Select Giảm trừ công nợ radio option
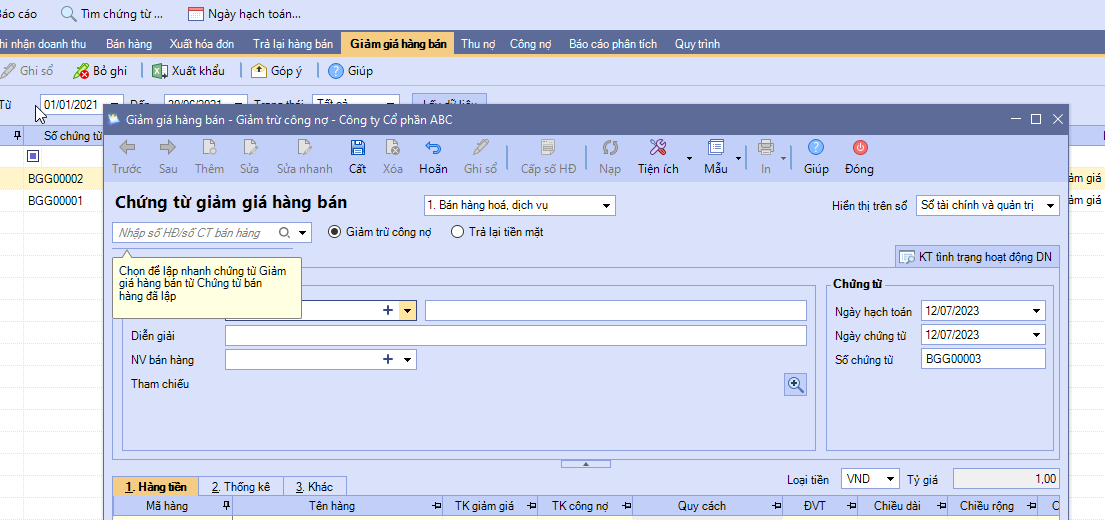Screen dimensions: 1105x520 (335, 232)
